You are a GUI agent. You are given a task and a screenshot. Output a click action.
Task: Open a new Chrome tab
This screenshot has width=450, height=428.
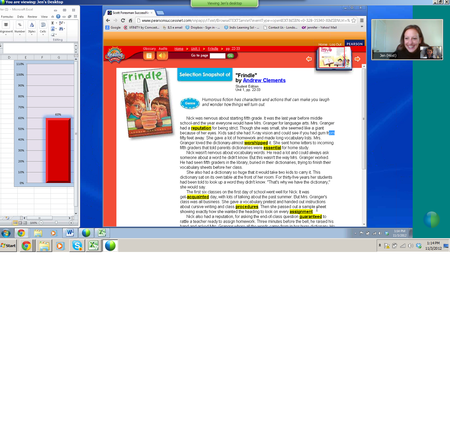(x=160, y=13)
